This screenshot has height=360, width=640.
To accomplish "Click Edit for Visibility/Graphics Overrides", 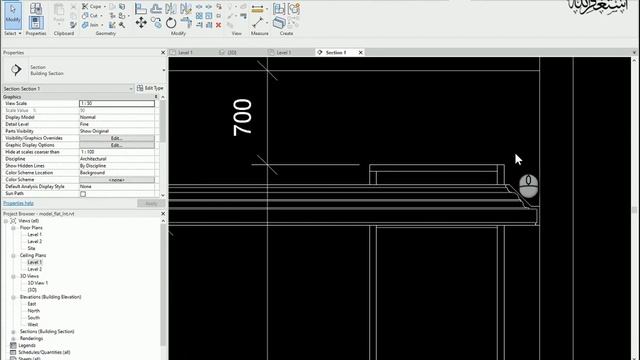I will click(x=117, y=138).
